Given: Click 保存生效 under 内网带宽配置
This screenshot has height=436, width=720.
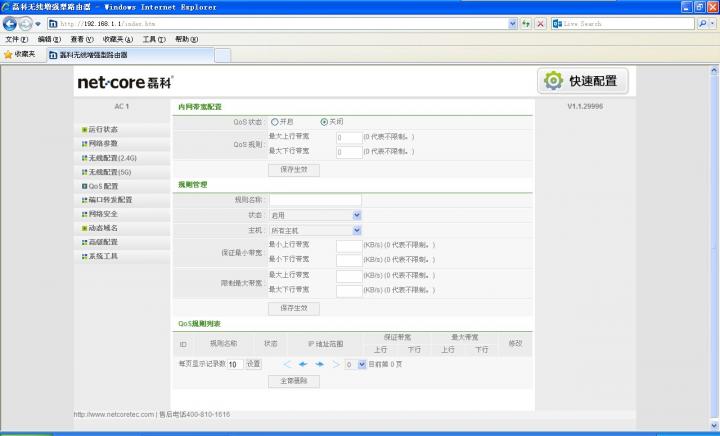Looking at the screenshot, I should 294,170.
